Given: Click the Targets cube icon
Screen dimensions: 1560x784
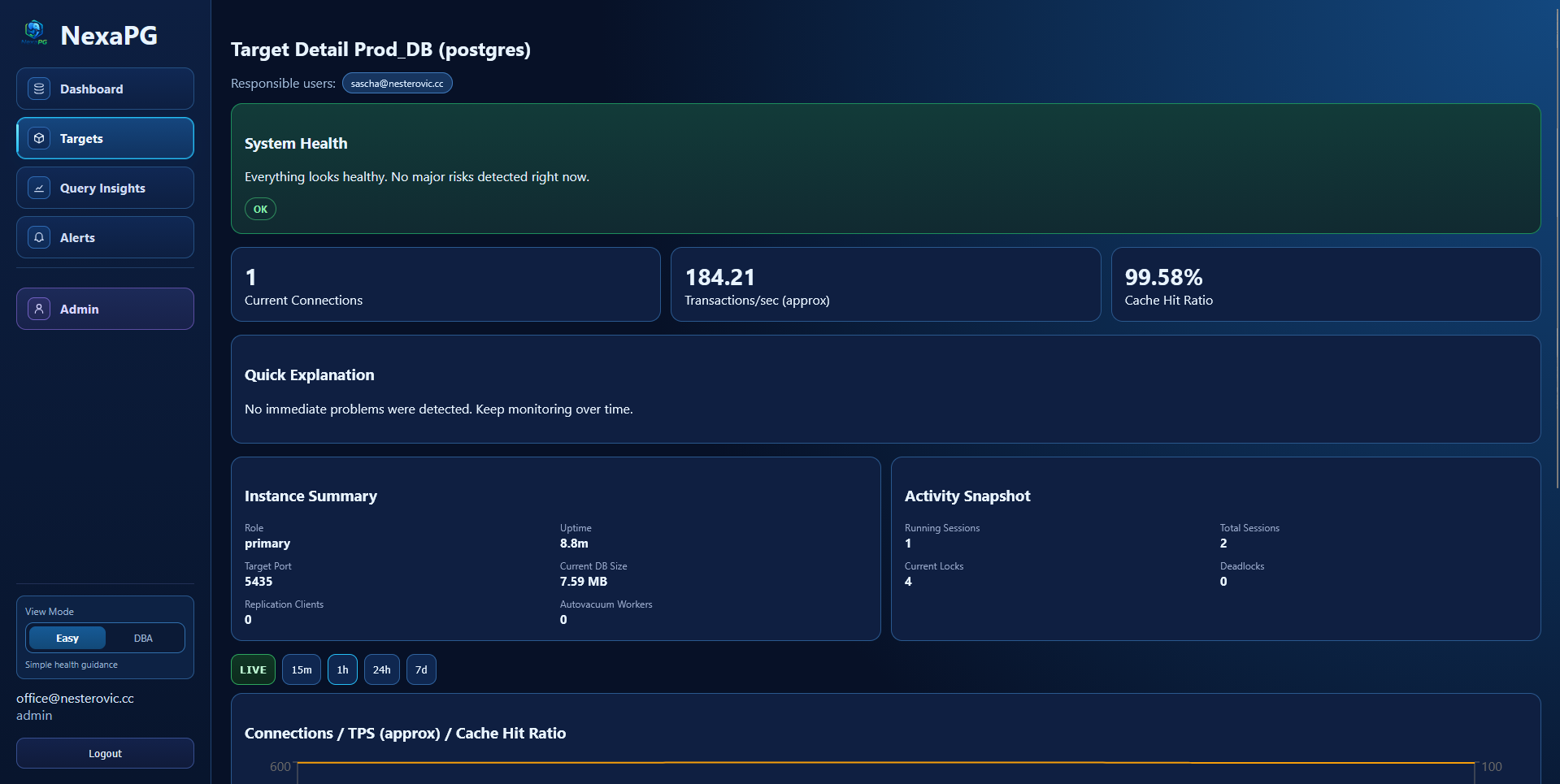Looking at the screenshot, I should tap(39, 138).
